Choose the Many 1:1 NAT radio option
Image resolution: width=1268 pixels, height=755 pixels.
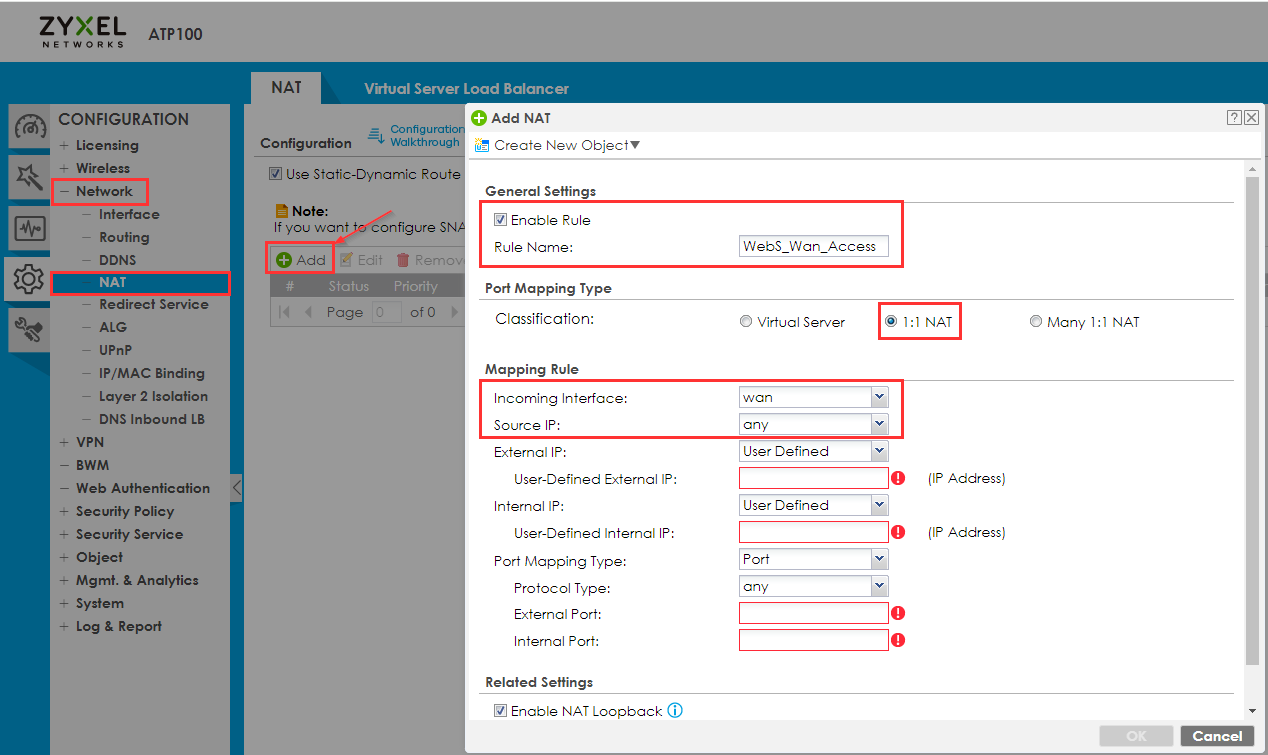[1036, 322]
